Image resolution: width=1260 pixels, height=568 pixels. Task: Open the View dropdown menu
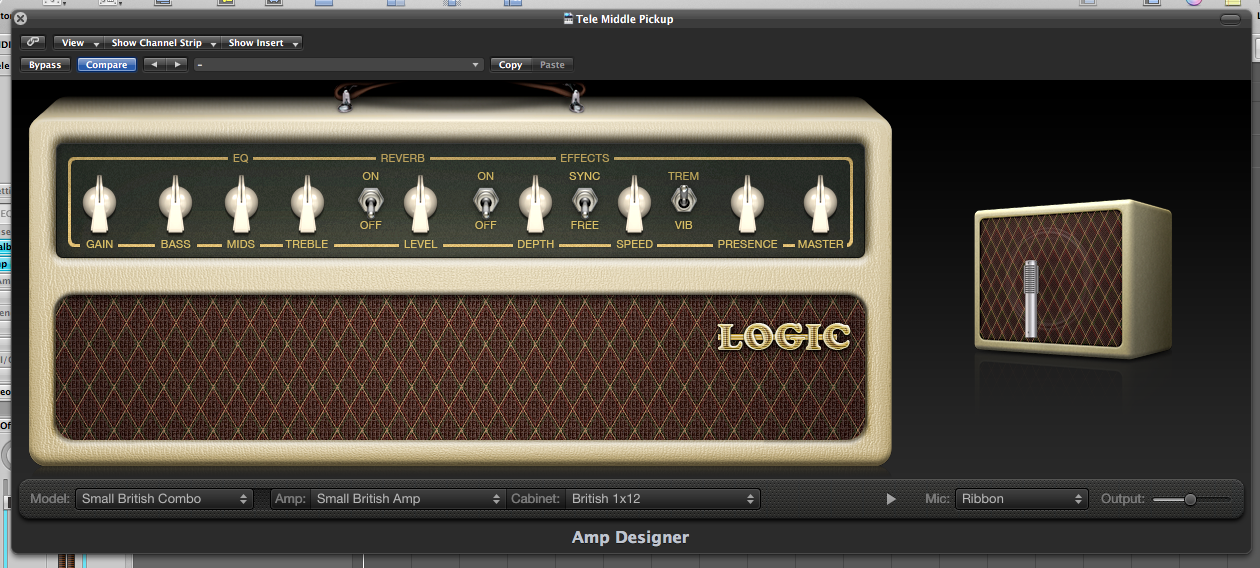(x=79, y=43)
